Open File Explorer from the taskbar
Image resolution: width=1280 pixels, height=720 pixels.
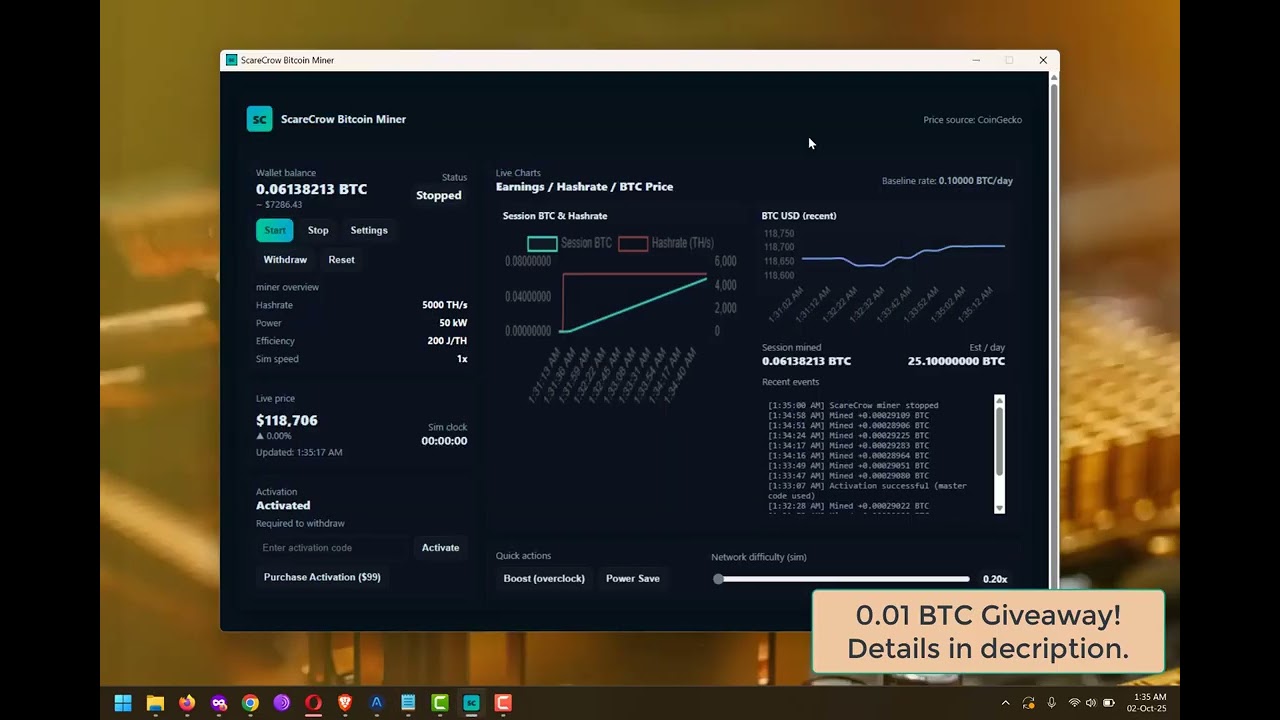pyautogui.click(x=155, y=703)
